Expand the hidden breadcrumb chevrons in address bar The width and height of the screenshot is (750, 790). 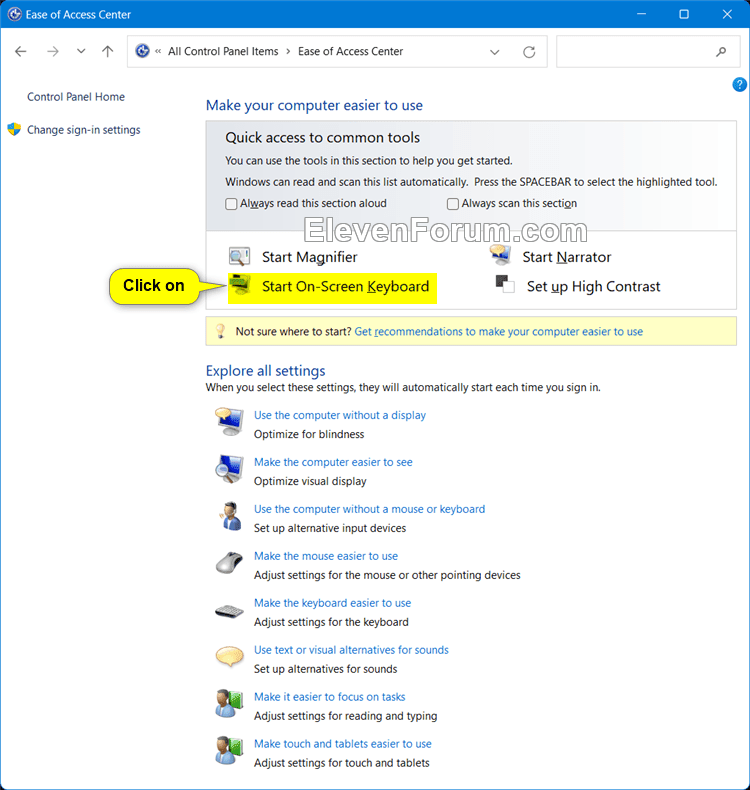tap(158, 51)
